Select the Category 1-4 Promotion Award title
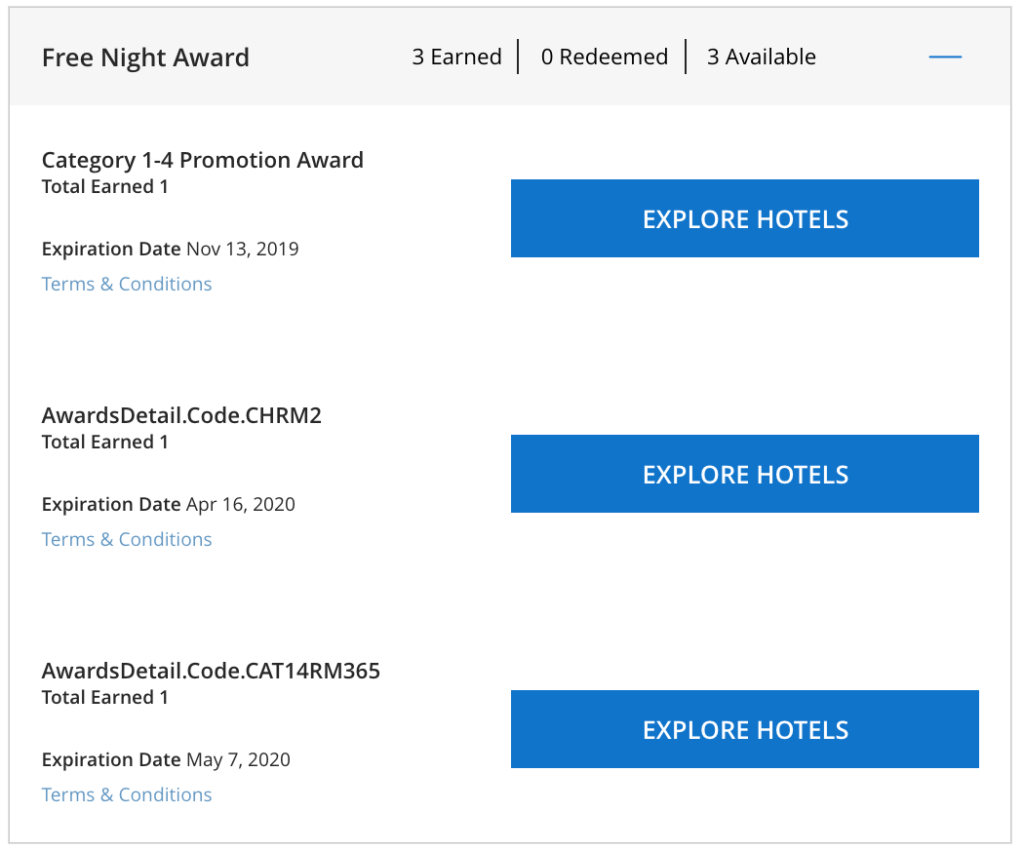1024x850 pixels. pos(202,160)
